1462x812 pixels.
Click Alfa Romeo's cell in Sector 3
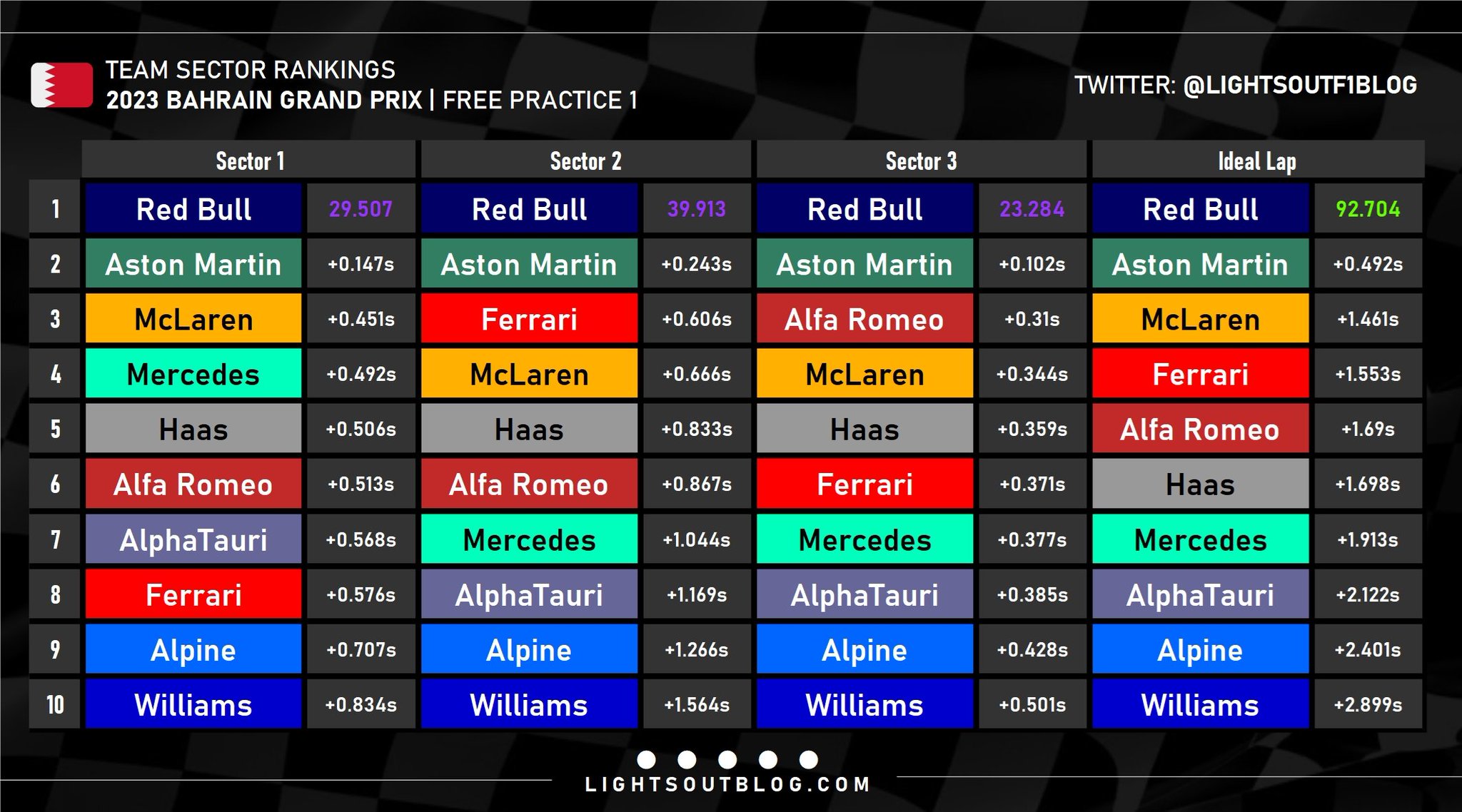[864, 319]
